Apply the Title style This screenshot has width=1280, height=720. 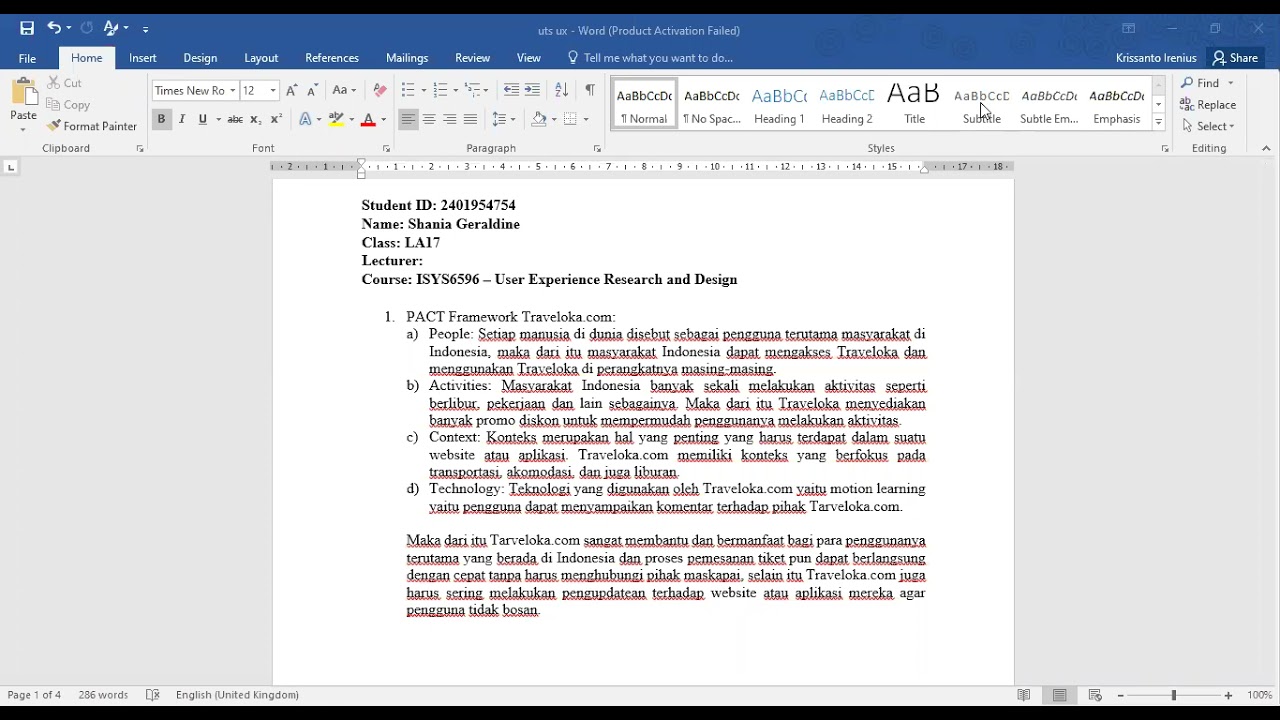point(915,105)
